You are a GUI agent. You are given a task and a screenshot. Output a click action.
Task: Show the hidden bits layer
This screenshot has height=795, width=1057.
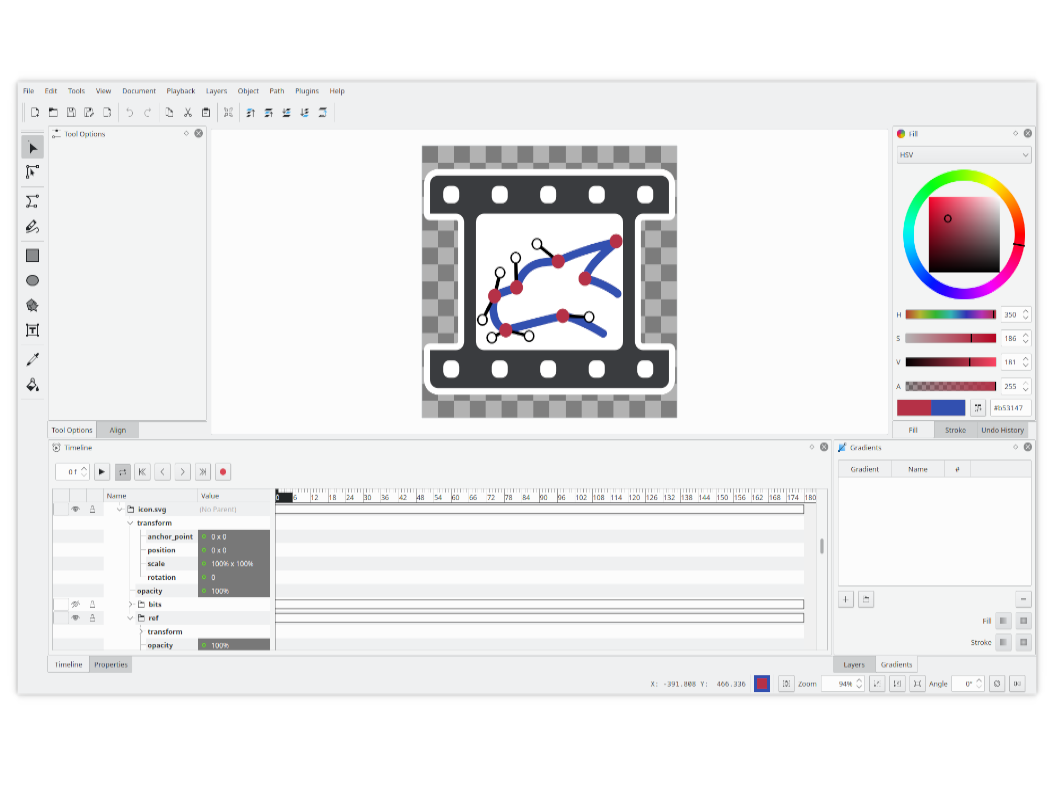(x=75, y=604)
